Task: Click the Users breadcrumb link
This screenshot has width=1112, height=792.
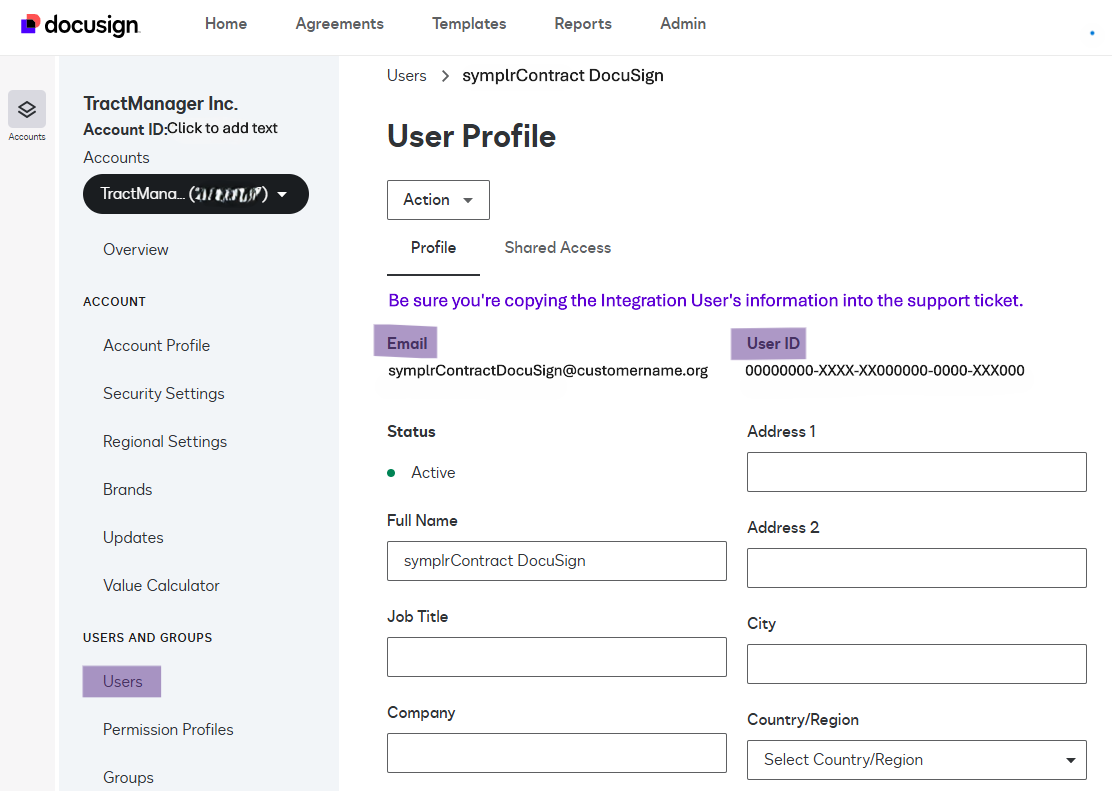Action: tap(406, 75)
